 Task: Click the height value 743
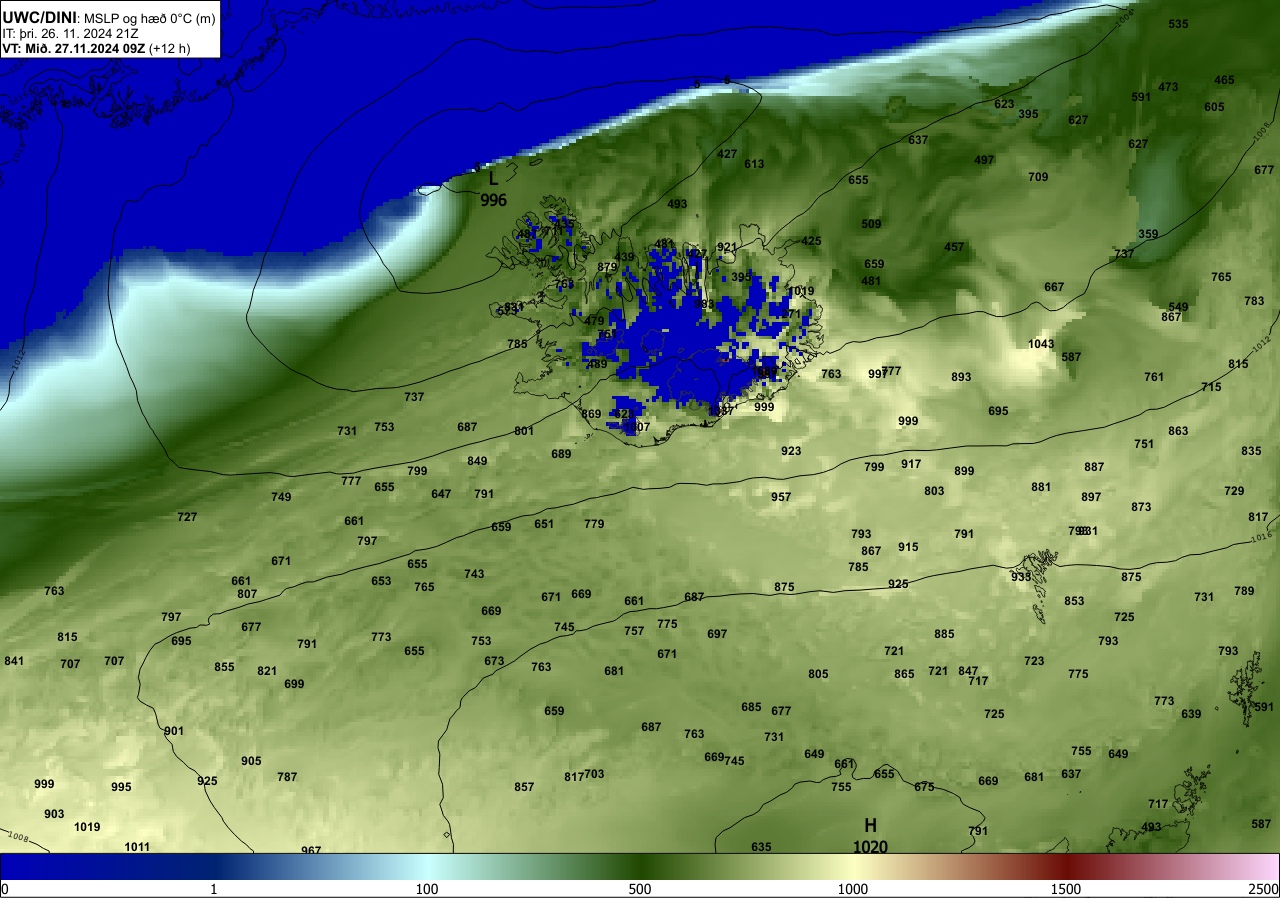pyautogui.click(x=475, y=575)
